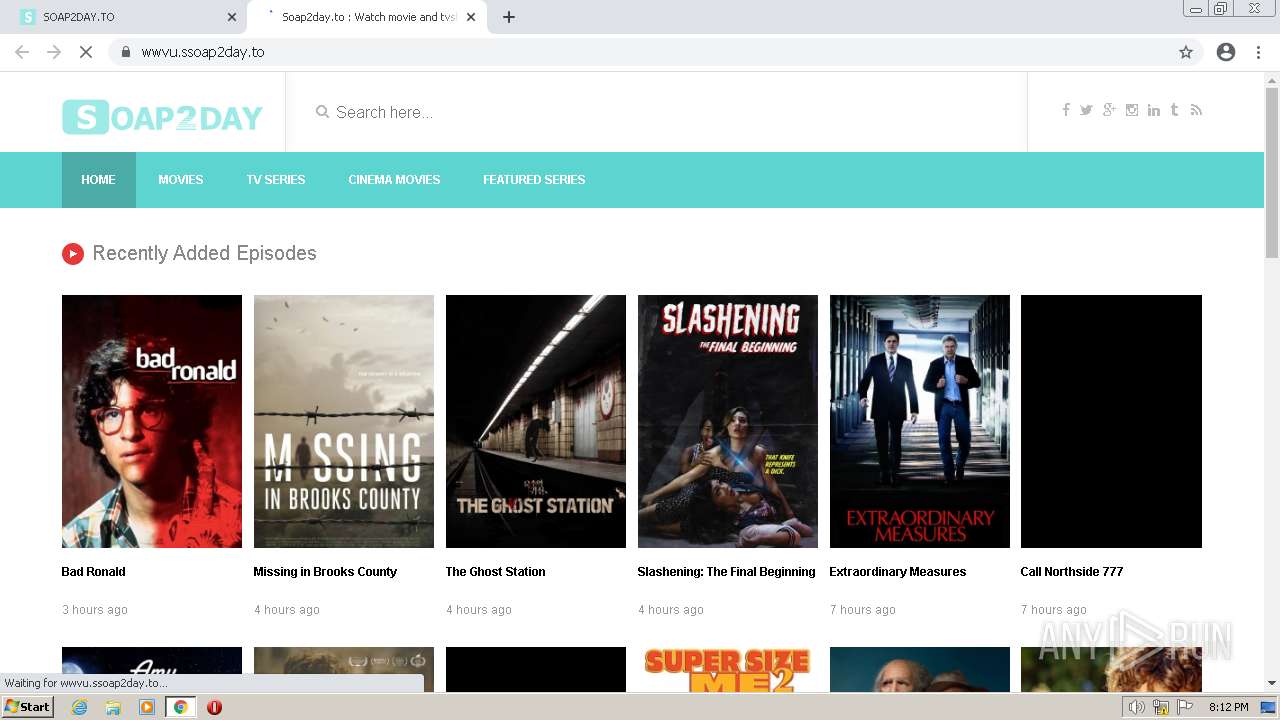Screen dimensions: 1280x720
Task: Click the volume speaker tray icon
Action: [x=1136, y=707]
